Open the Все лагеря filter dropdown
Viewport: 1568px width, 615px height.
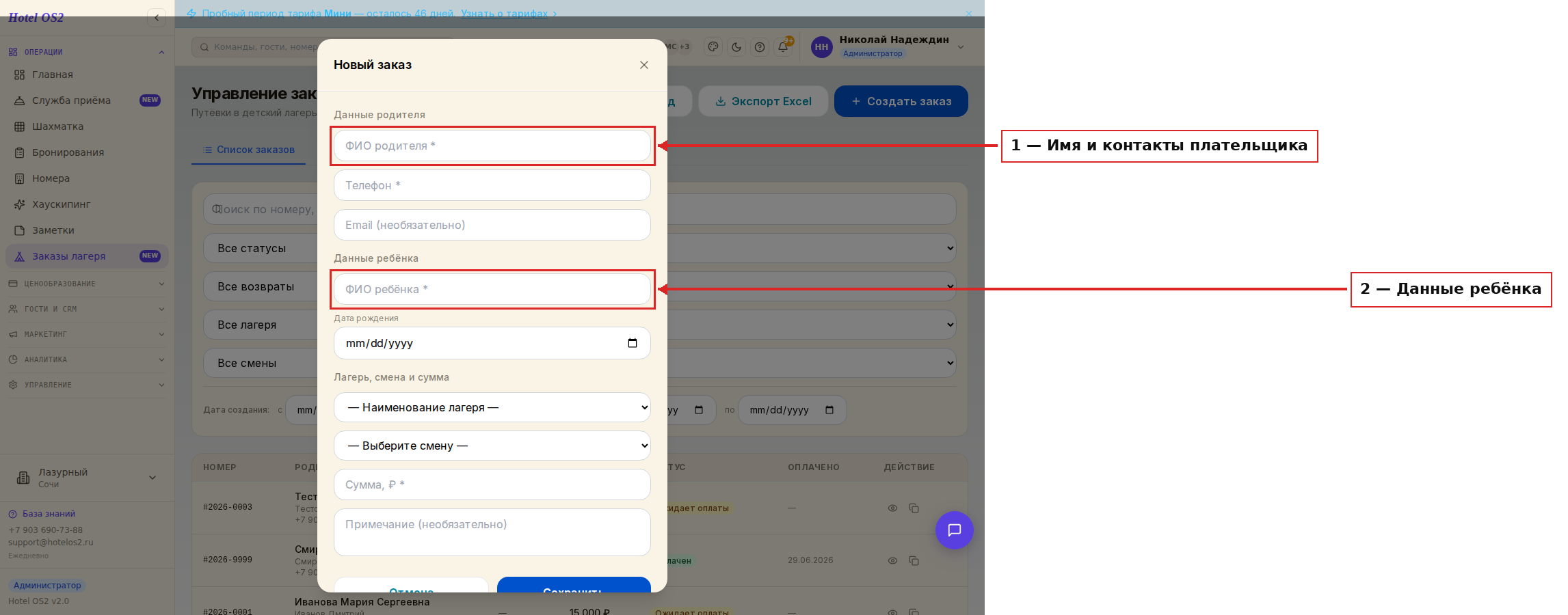click(580, 325)
